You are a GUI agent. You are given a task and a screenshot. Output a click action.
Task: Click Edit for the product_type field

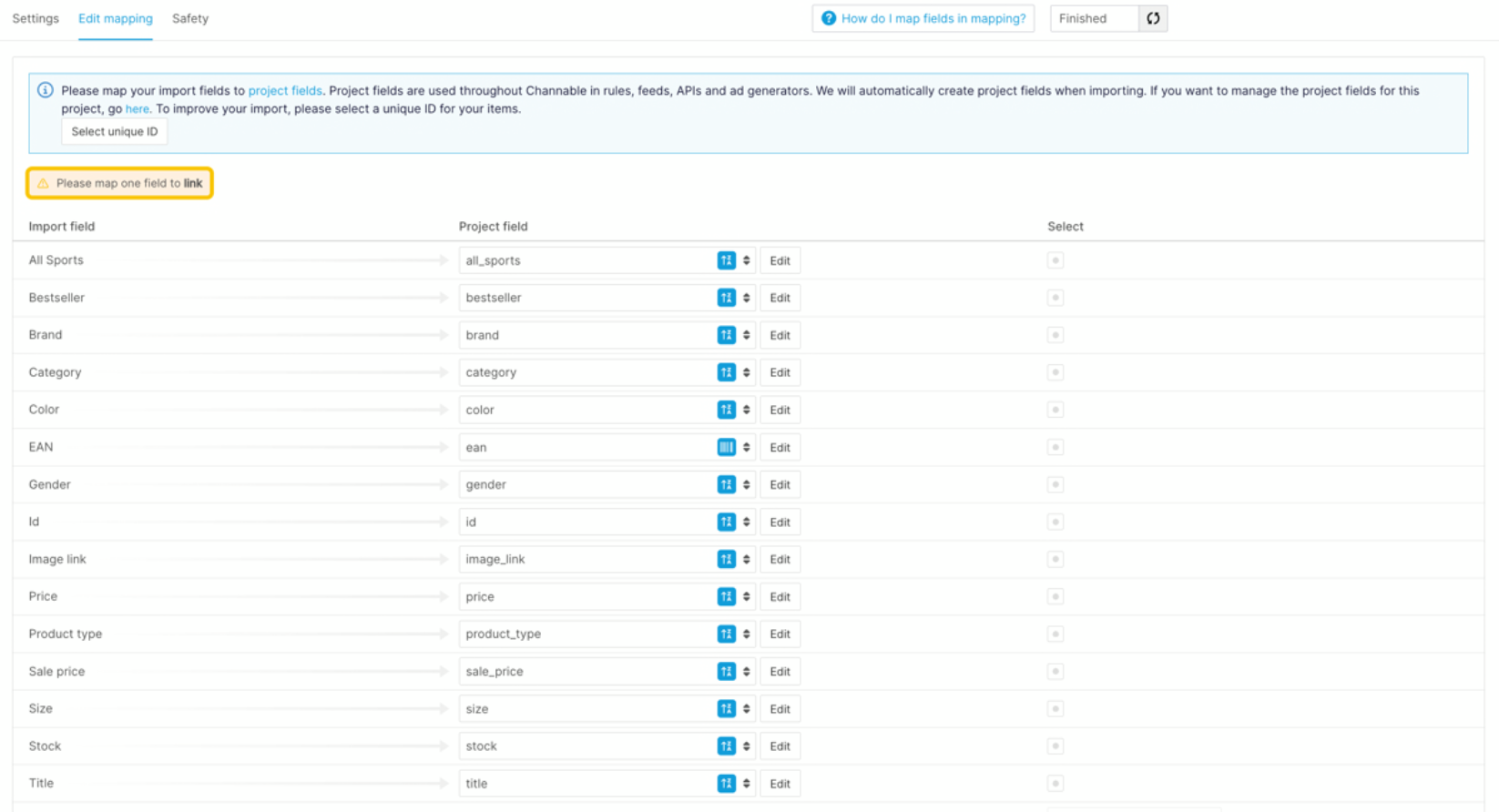click(x=780, y=634)
